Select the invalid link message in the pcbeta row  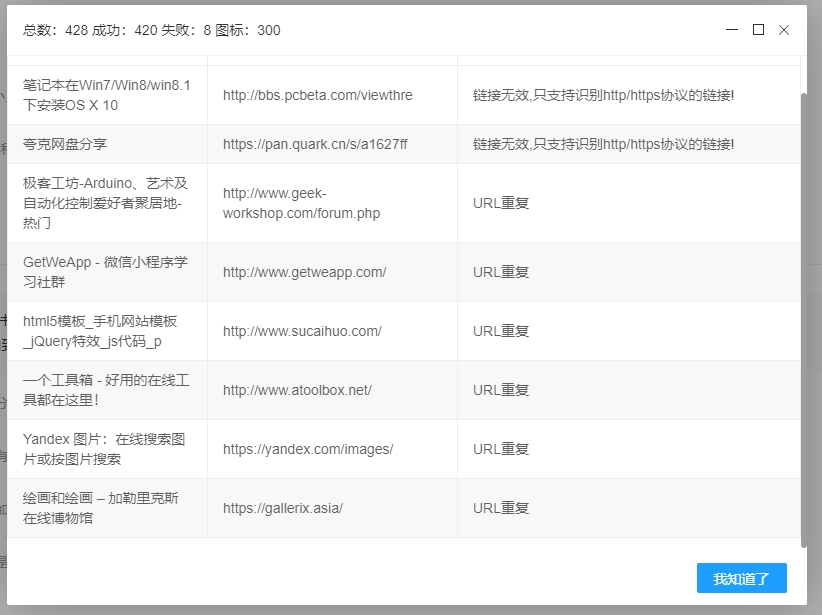point(603,95)
